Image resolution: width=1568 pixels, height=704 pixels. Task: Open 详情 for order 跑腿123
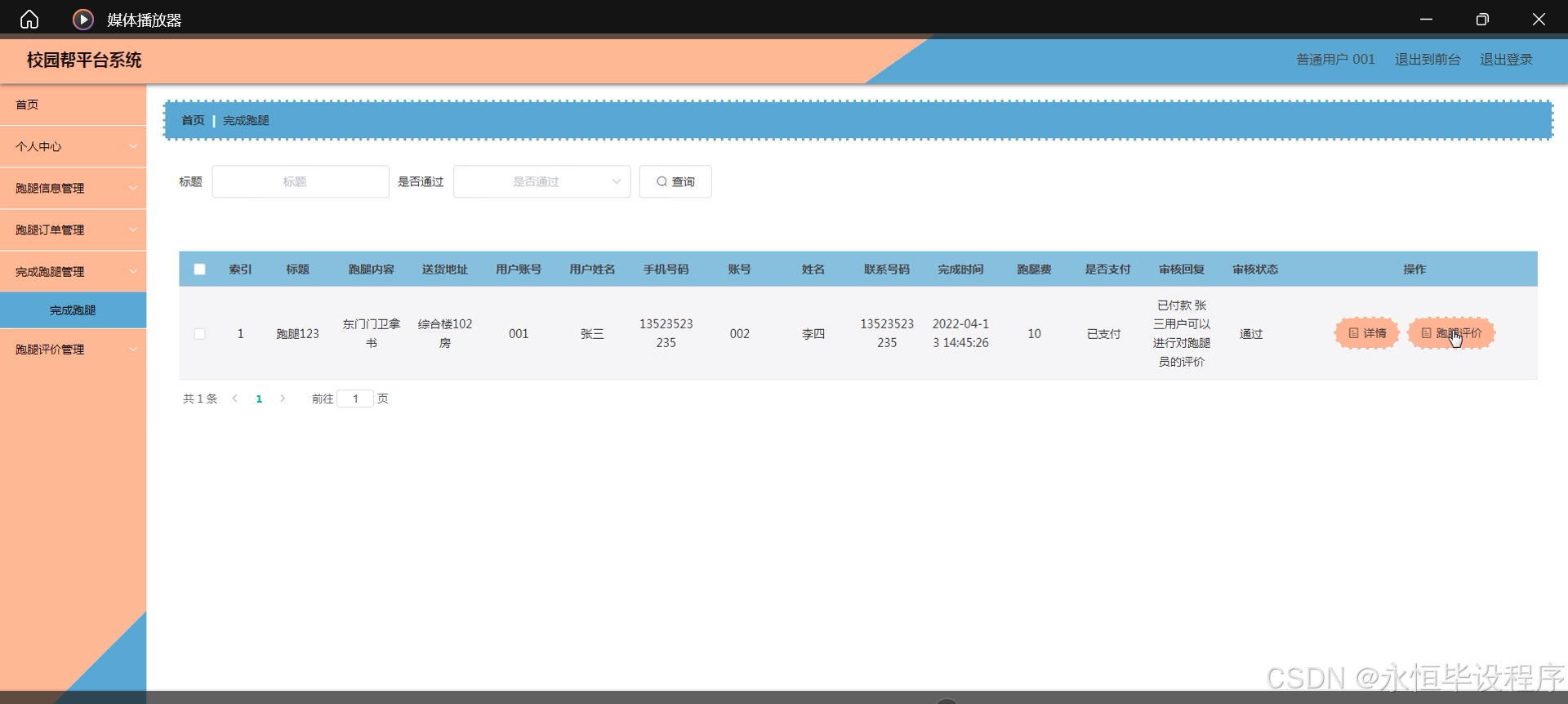(1367, 333)
